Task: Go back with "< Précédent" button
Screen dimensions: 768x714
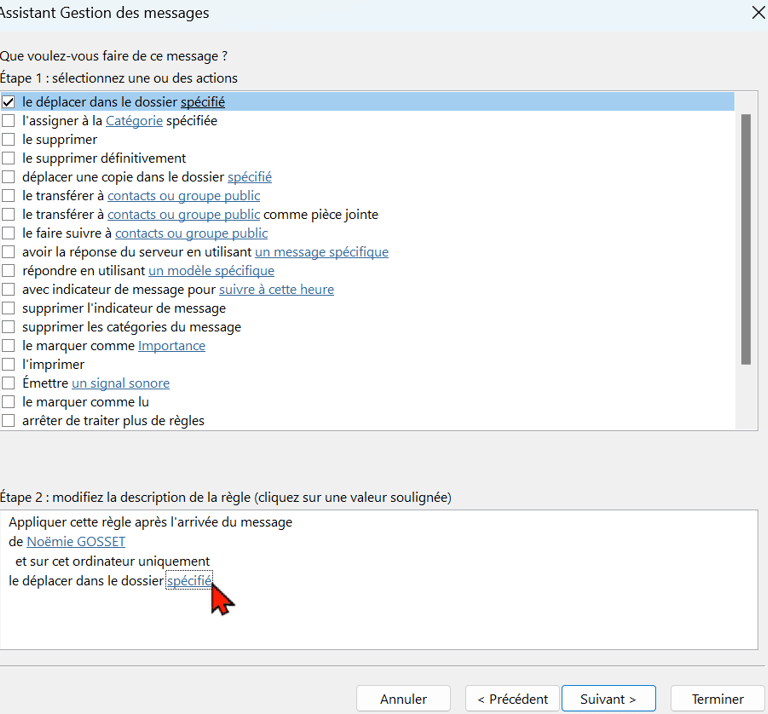Action: 512,699
